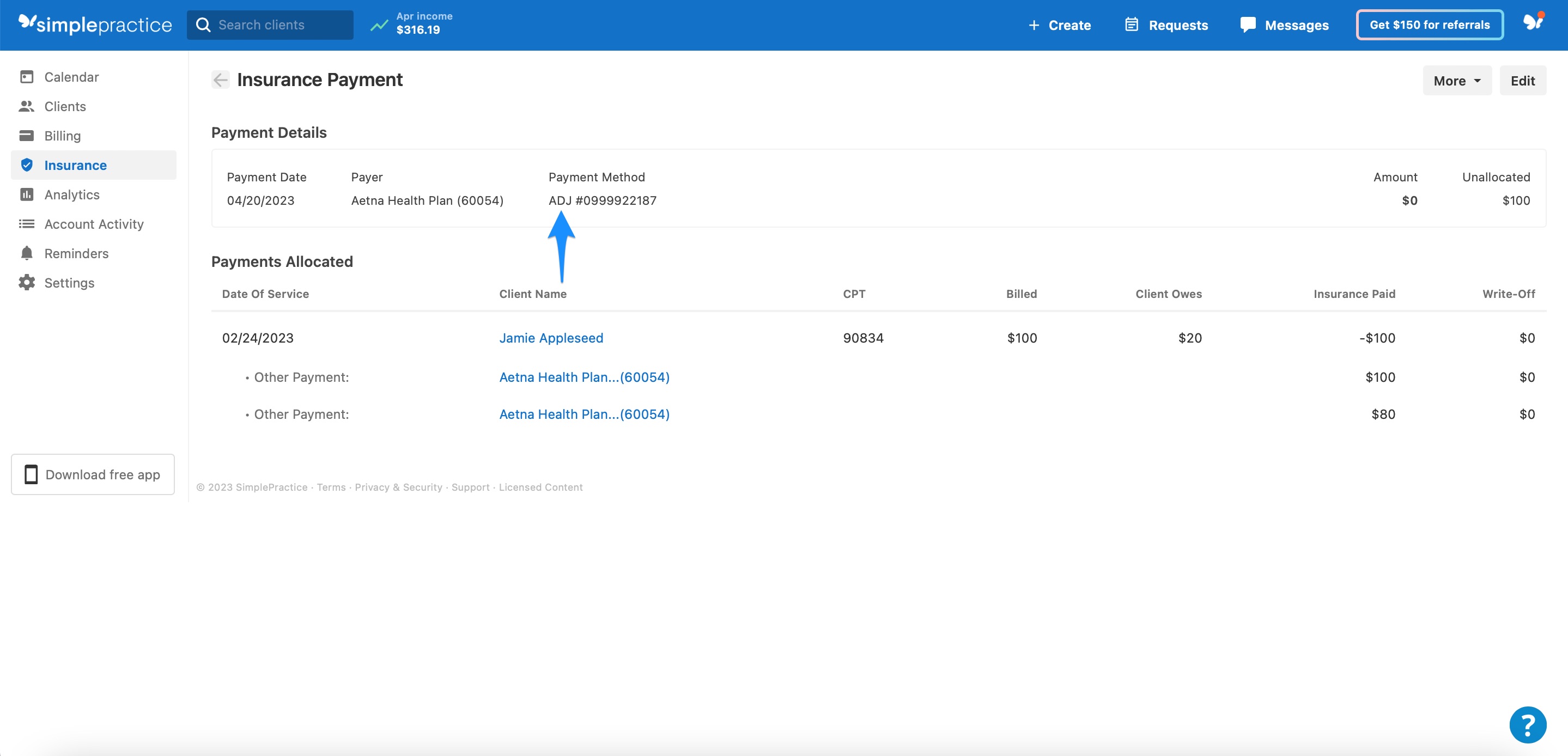Click the Billing card icon
Screen dimensions: 1568x756
click(x=27, y=135)
